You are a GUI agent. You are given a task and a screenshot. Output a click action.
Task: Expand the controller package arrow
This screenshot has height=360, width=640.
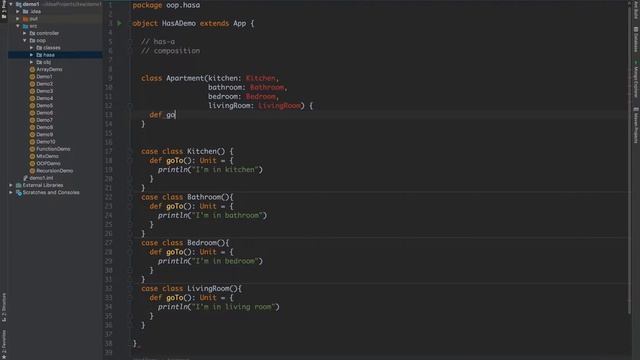coord(24,33)
